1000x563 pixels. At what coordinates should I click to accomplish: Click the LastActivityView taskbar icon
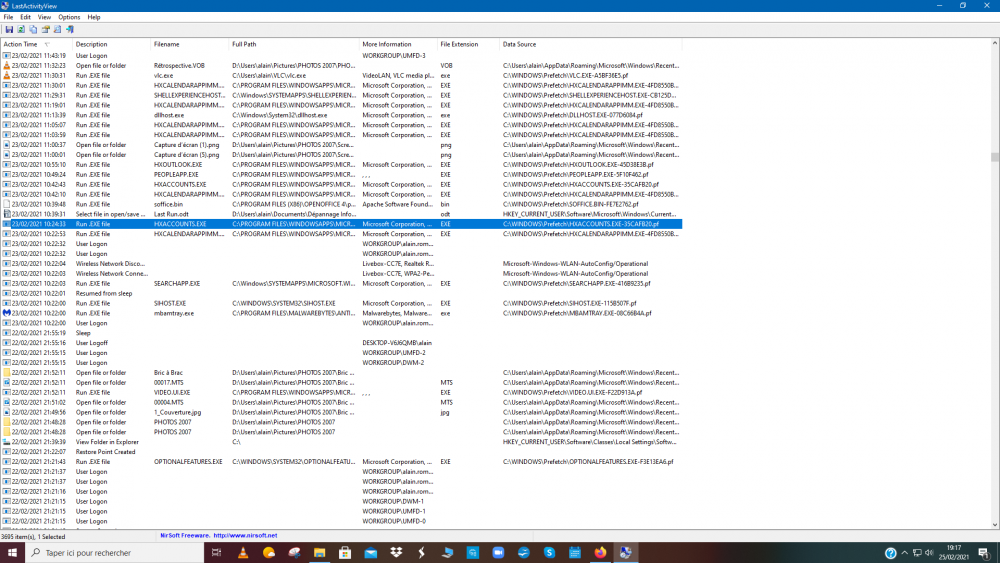626,553
